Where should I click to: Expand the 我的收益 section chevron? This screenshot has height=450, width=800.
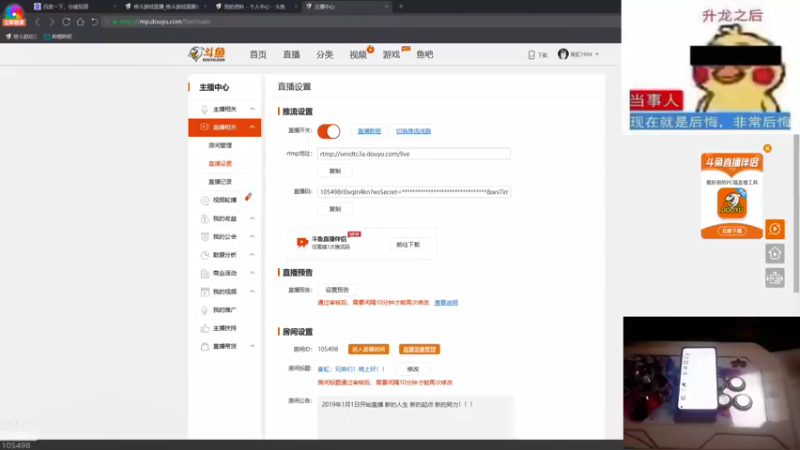(252, 218)
